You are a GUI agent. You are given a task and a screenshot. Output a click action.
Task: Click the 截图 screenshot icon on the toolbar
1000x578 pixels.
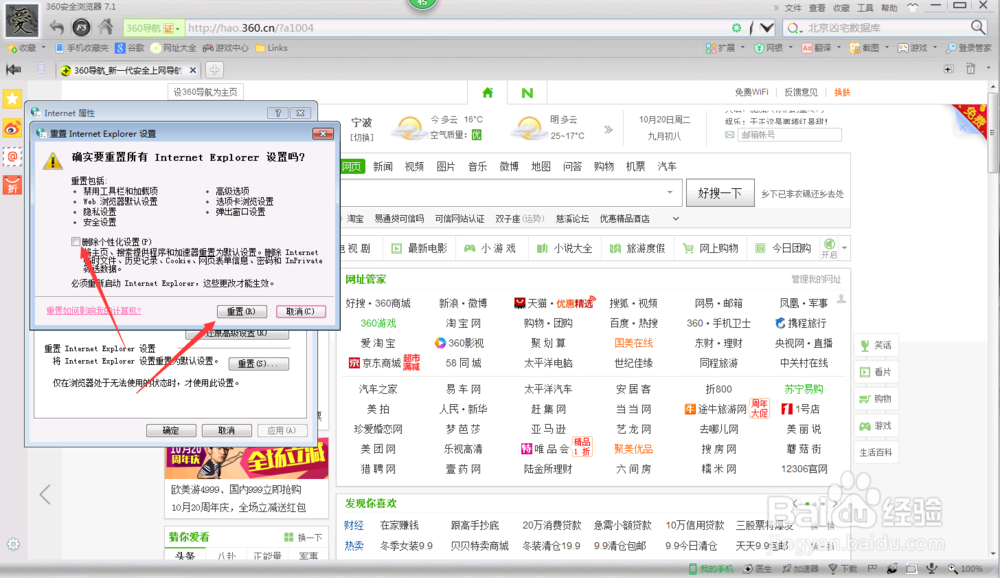pos(855,47)
